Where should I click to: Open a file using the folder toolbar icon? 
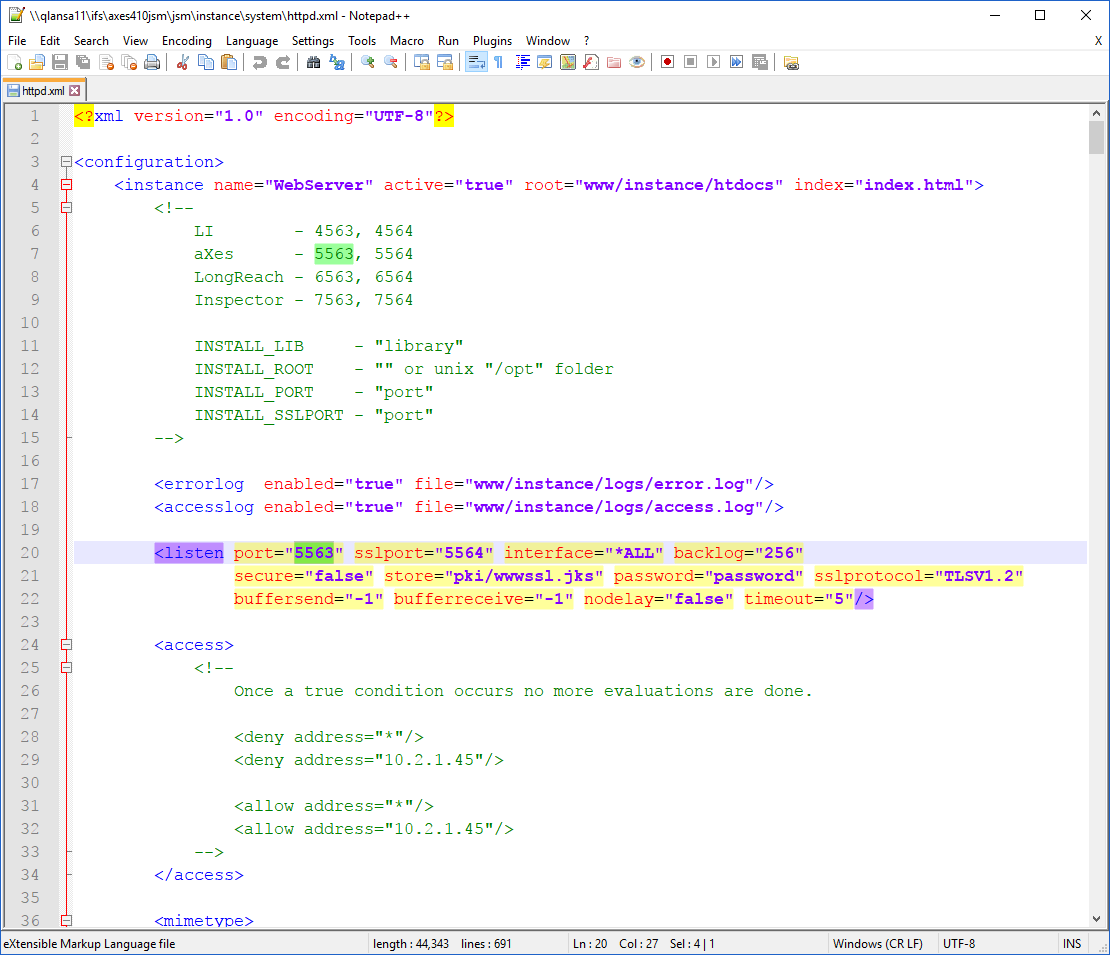tap(35, 62)
